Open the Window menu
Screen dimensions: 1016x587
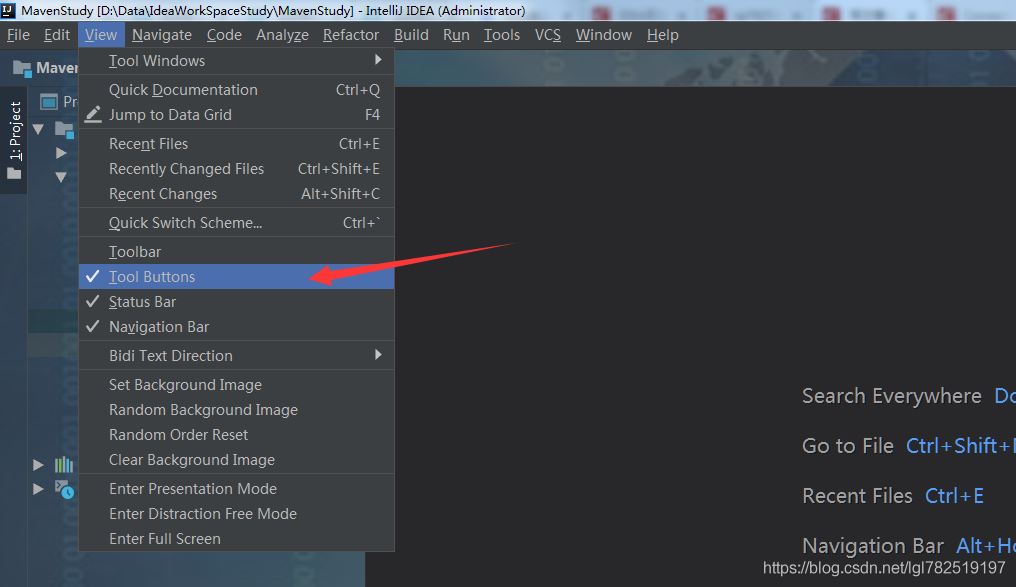(x=604, y=35)
